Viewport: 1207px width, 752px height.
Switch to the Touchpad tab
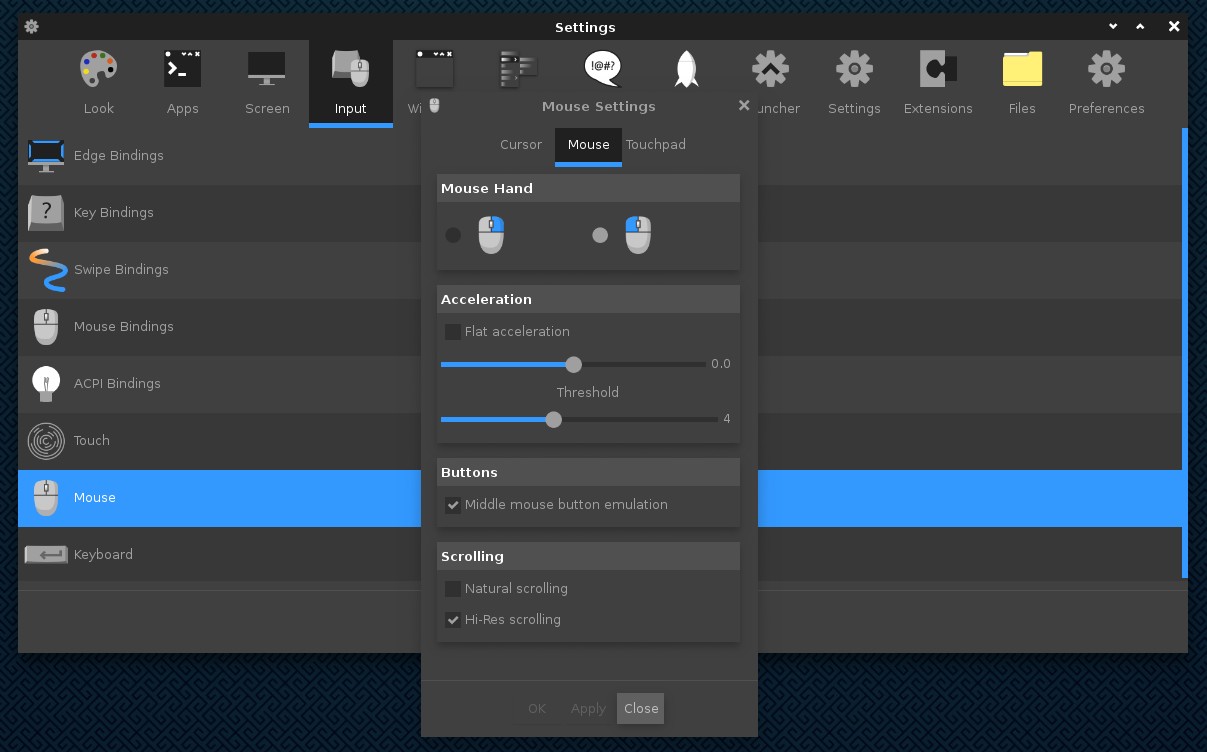pyautogui.click(x=656, y=145)
